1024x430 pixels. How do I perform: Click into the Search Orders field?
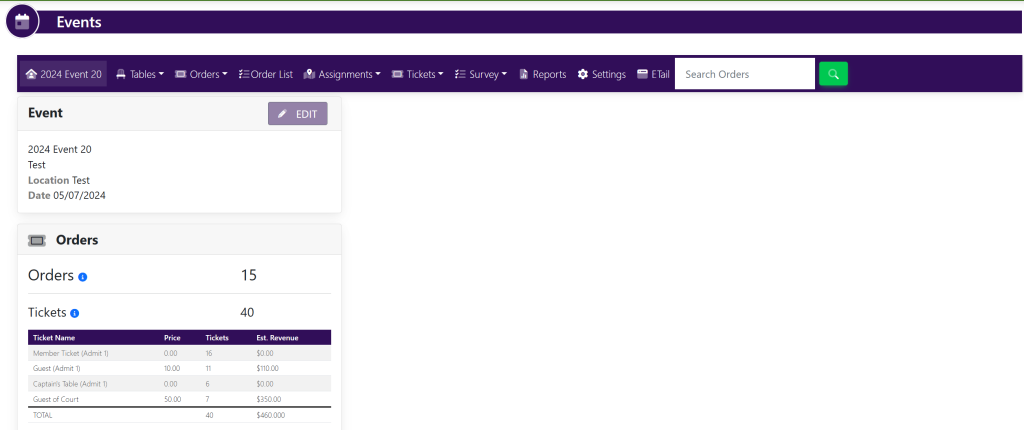(x=744, y=74)
